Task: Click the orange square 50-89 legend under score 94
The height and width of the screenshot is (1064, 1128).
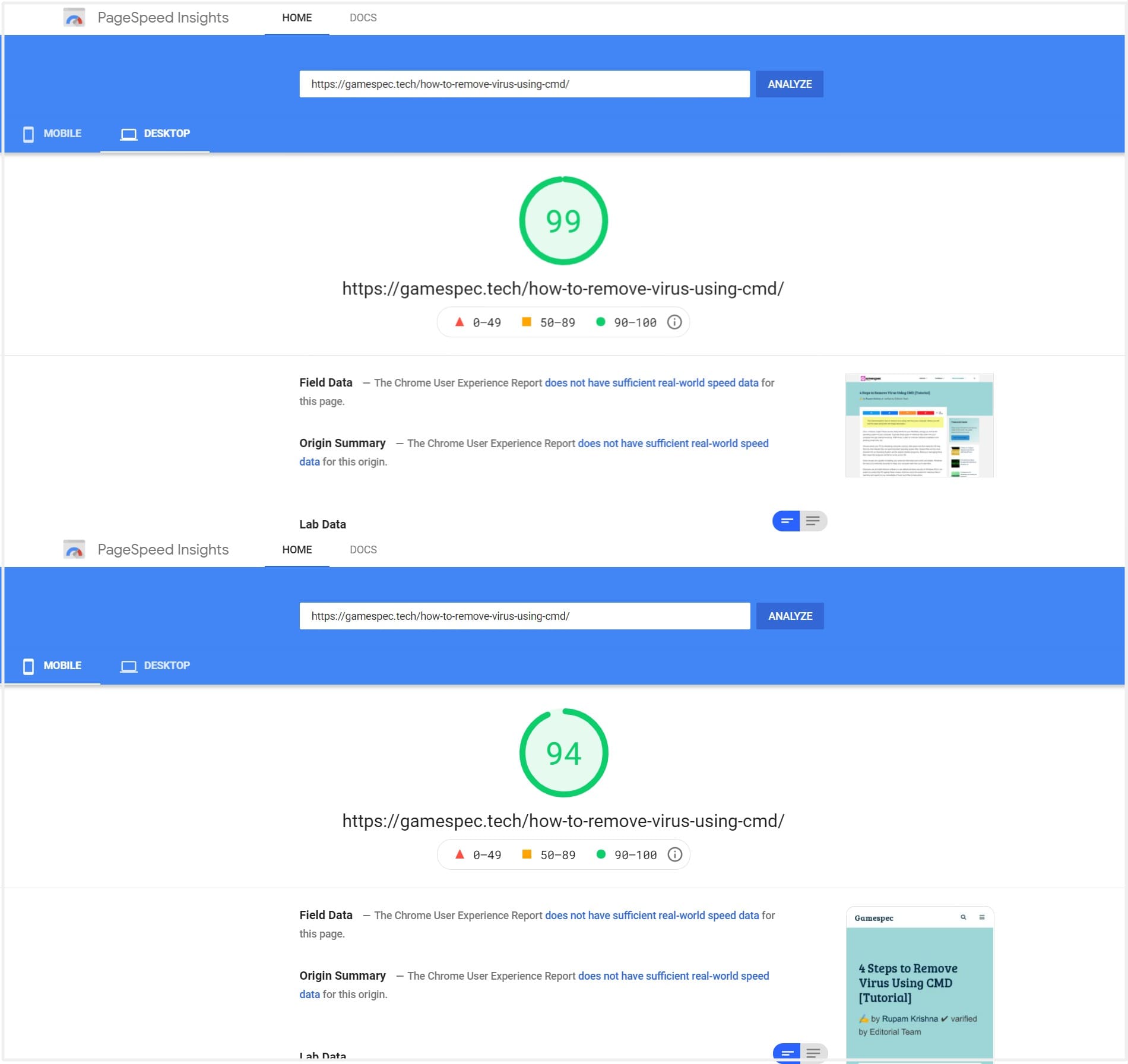Action: tap(549, 854)
